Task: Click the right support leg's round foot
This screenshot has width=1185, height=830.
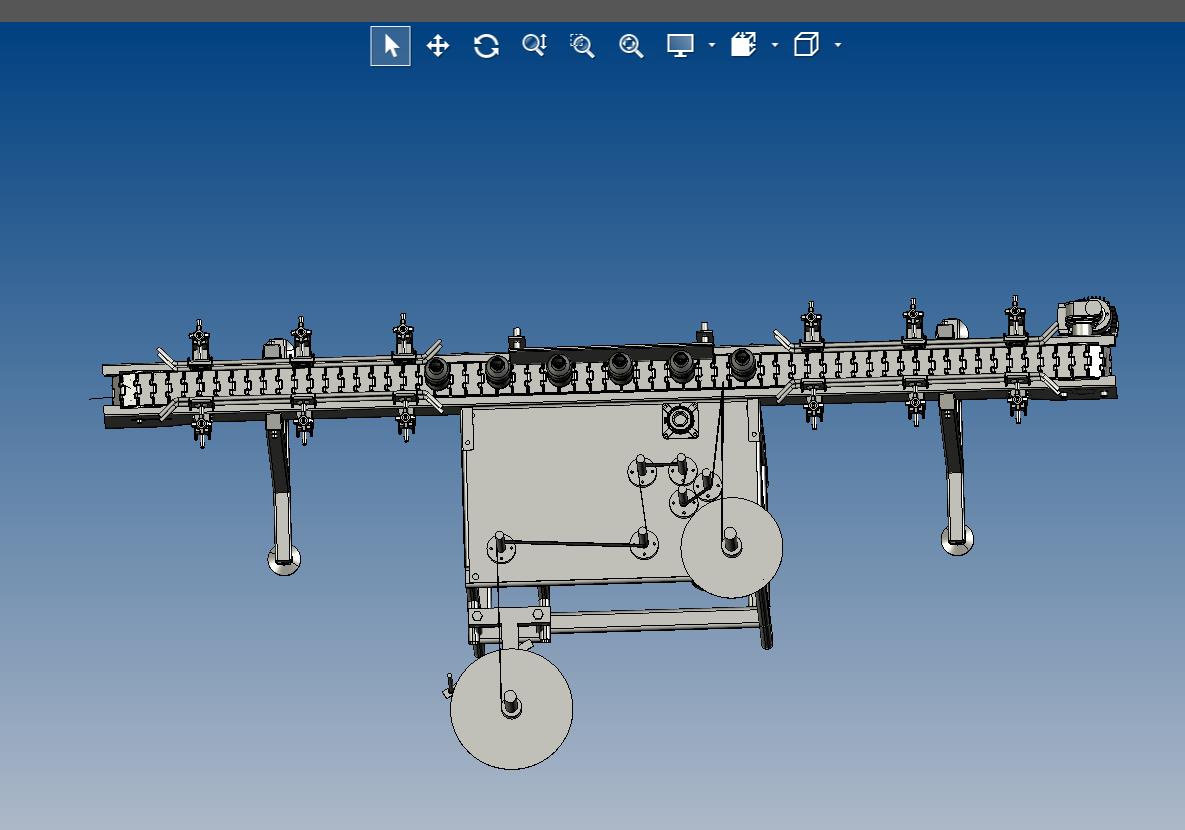Action: [x=958, y=540]
